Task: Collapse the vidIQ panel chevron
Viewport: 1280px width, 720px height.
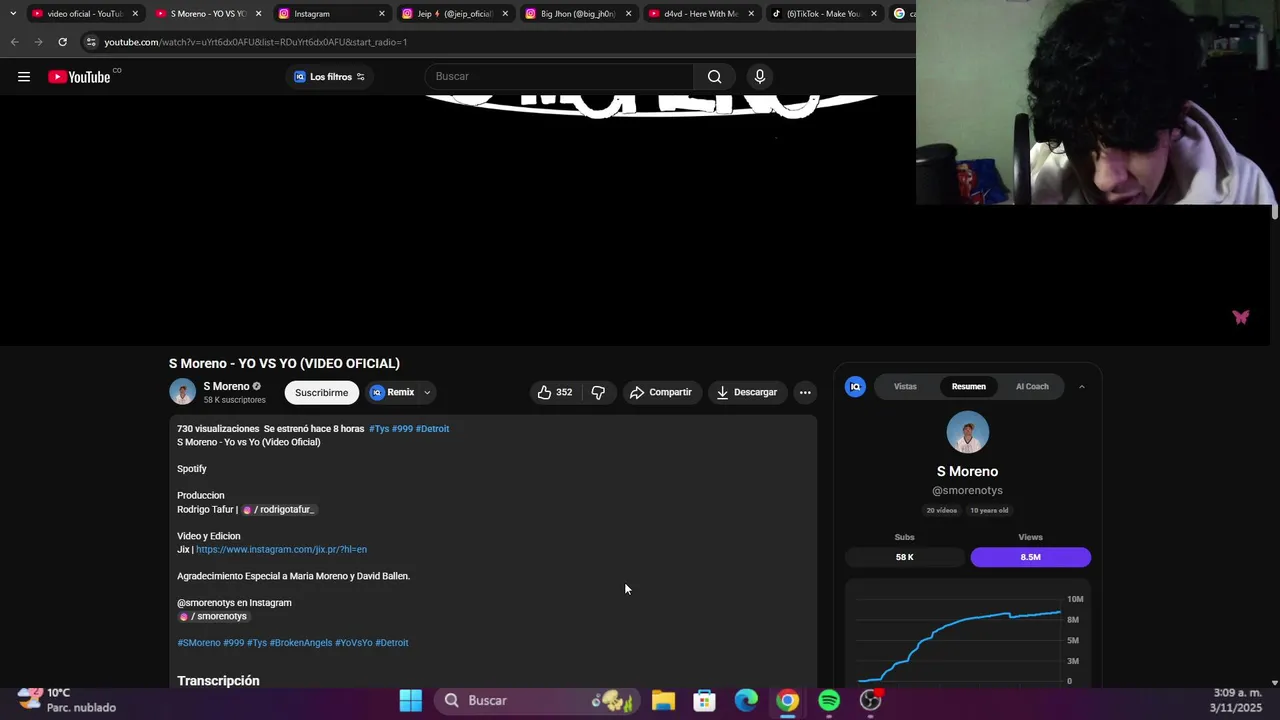Action: [x=1081, y=387]
